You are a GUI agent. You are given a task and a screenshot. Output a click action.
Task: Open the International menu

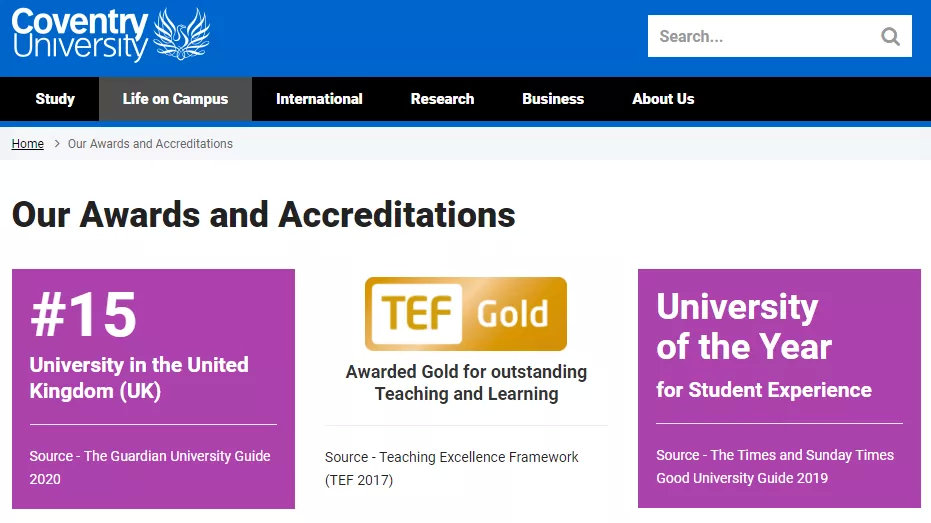tap(319, 99)
